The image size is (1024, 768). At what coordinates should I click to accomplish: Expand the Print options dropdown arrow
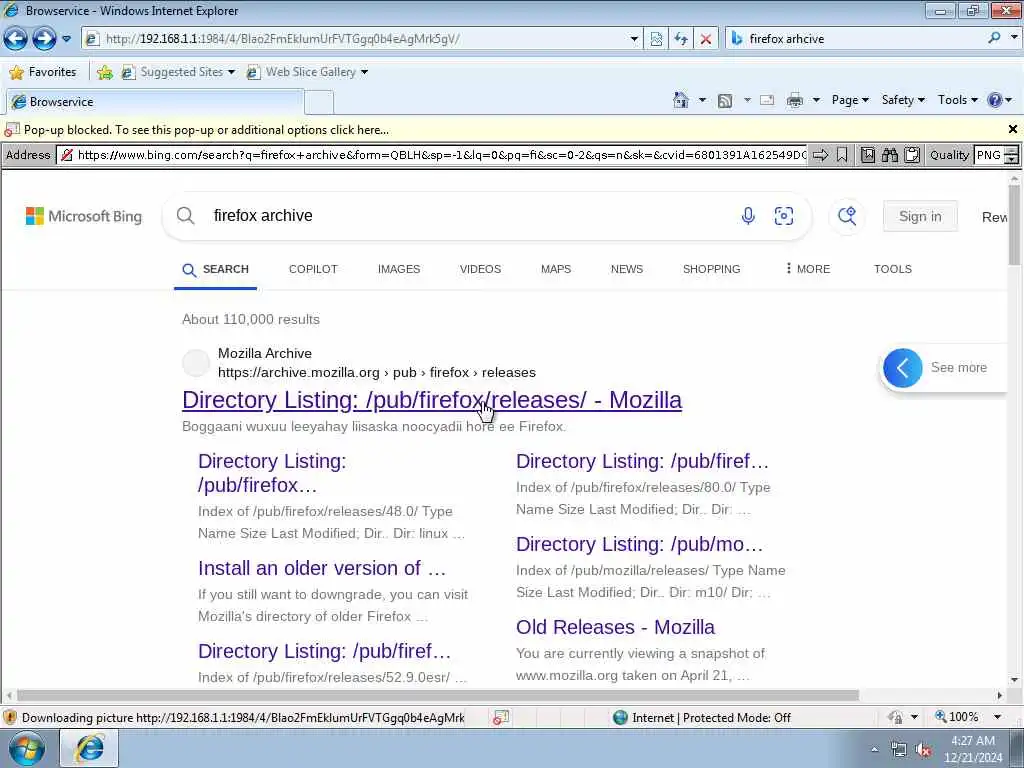(x=816, y=100)
